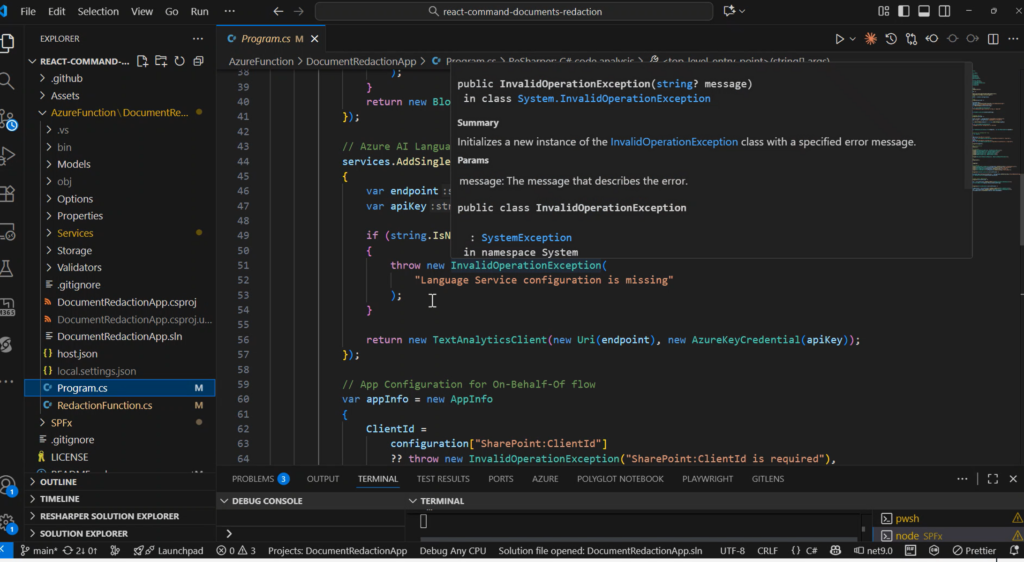This screenshot has height=562, width=1024.
Task: Toggle the secondary side bar
Action: 946,11
